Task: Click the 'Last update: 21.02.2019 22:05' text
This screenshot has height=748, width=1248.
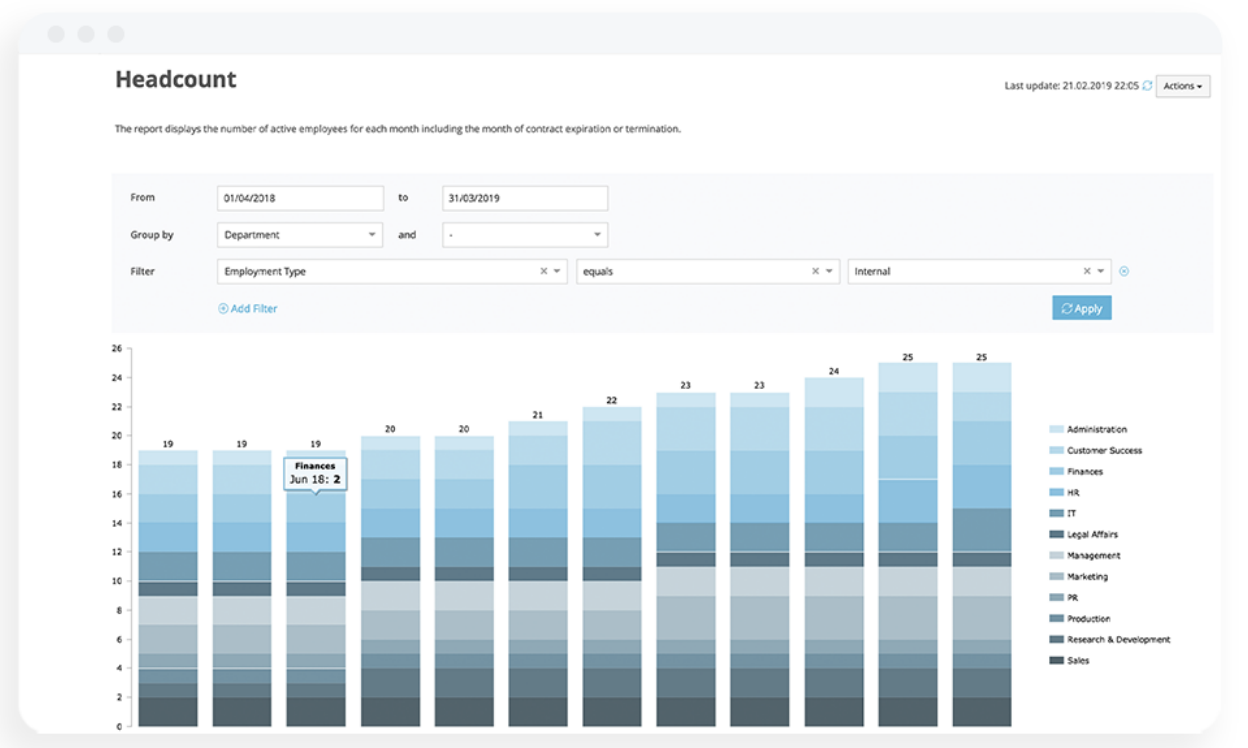Action: point(1071,86)
